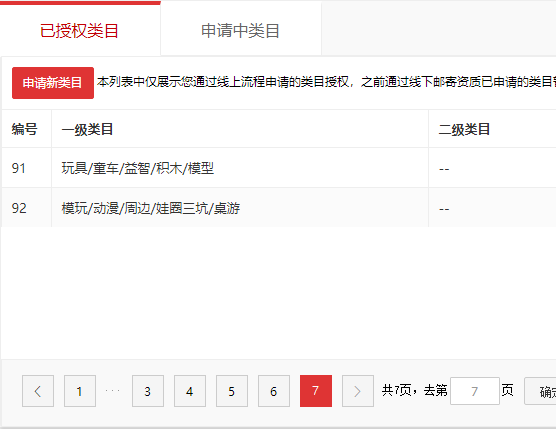556x429 pixels.
Task: Jump to page 3
Action: (x=148, y=391)
